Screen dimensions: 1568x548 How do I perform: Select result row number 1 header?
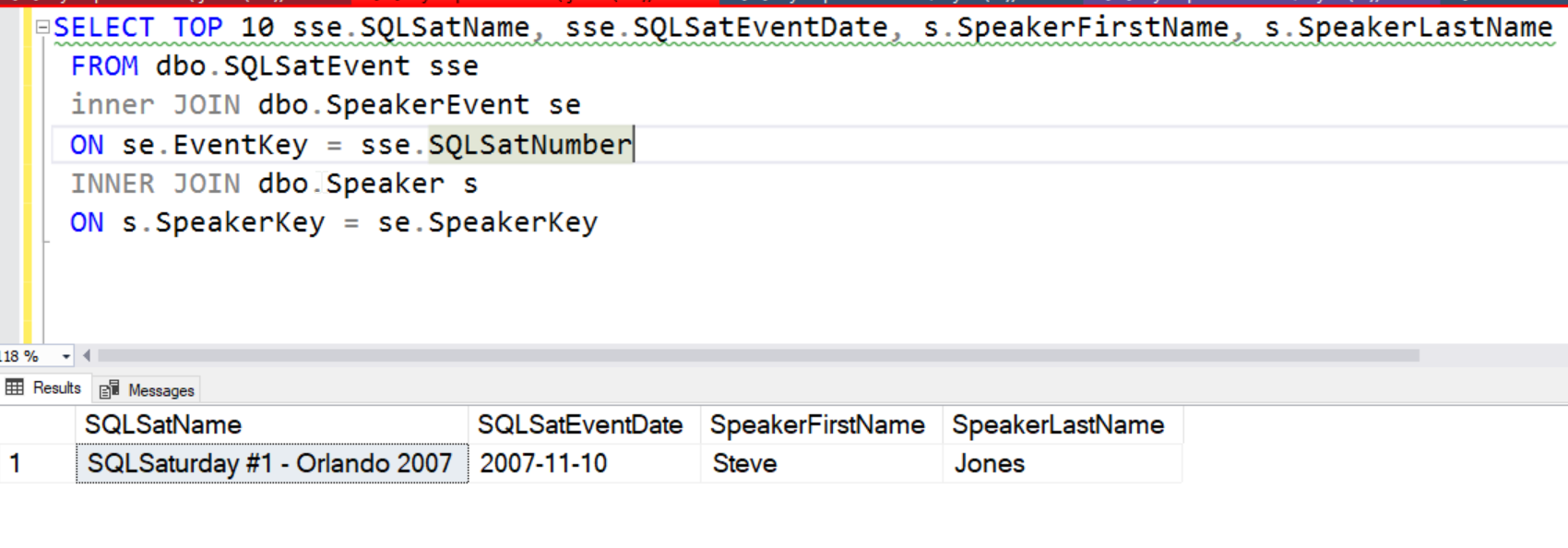pyautogui.click(x=37, y=463)
